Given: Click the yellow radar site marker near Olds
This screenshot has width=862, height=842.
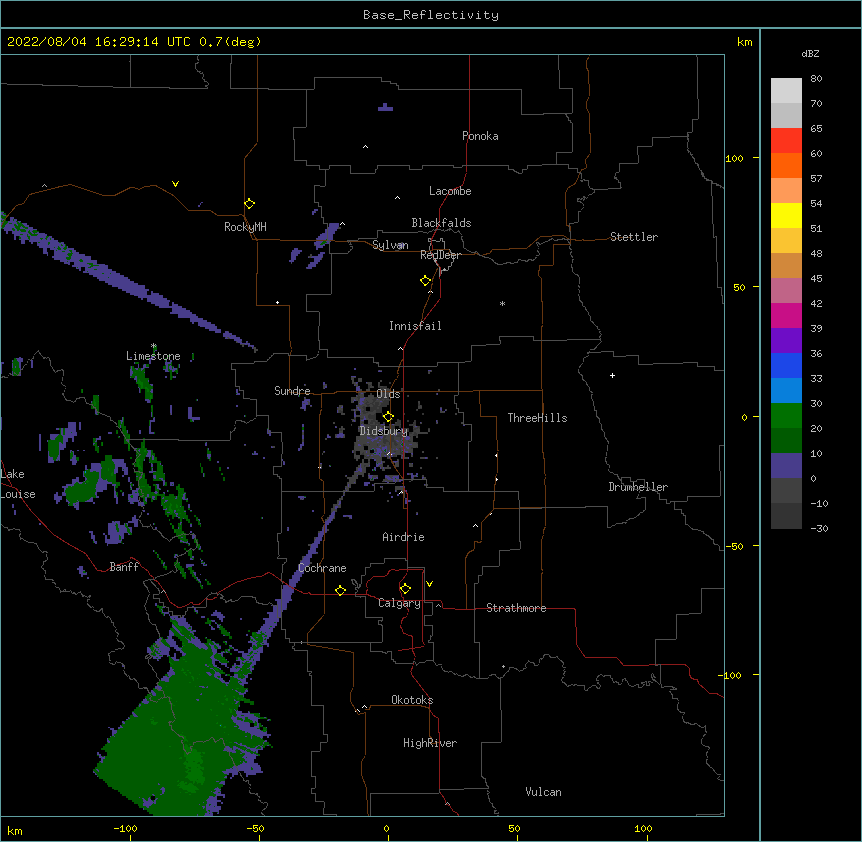Looking at the screenshot, I should pos(388,417).
